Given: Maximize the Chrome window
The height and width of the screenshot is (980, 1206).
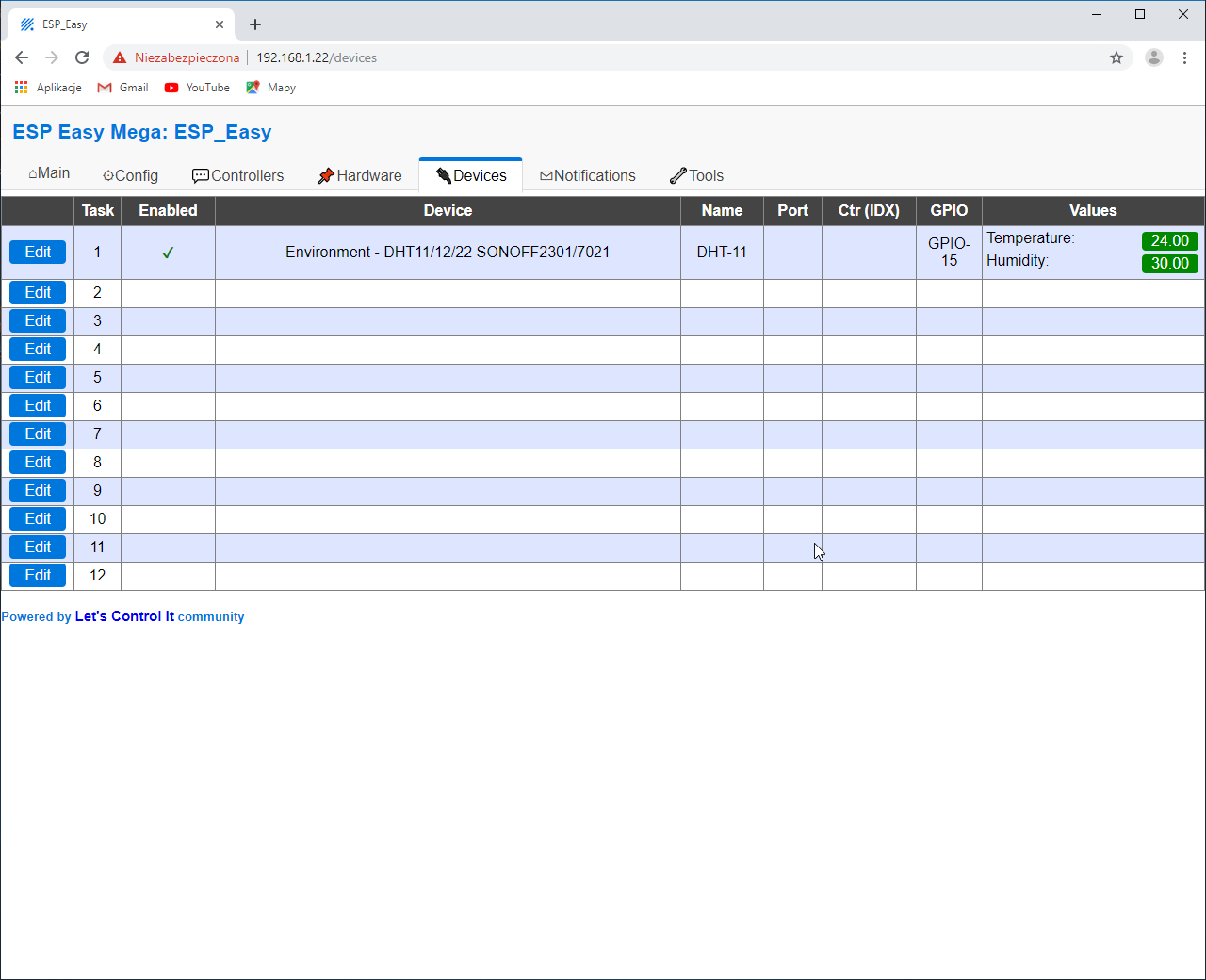Looking at the screenshot, I should [x=1140, y=14].
